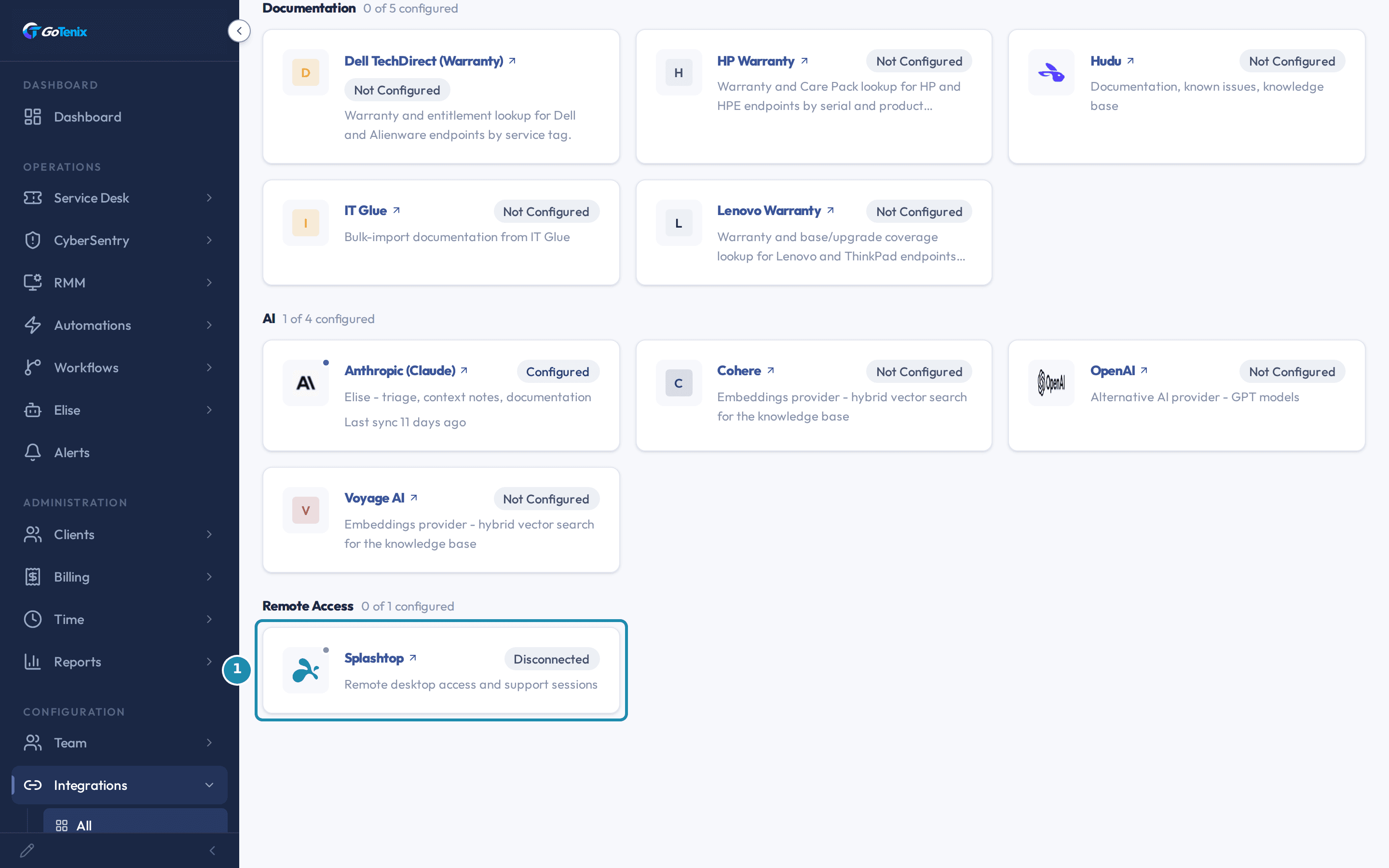This screenshot has width=1389, height=868.
Task: Click the Hudu logo icon
Action: click(x=1051, y=72)
